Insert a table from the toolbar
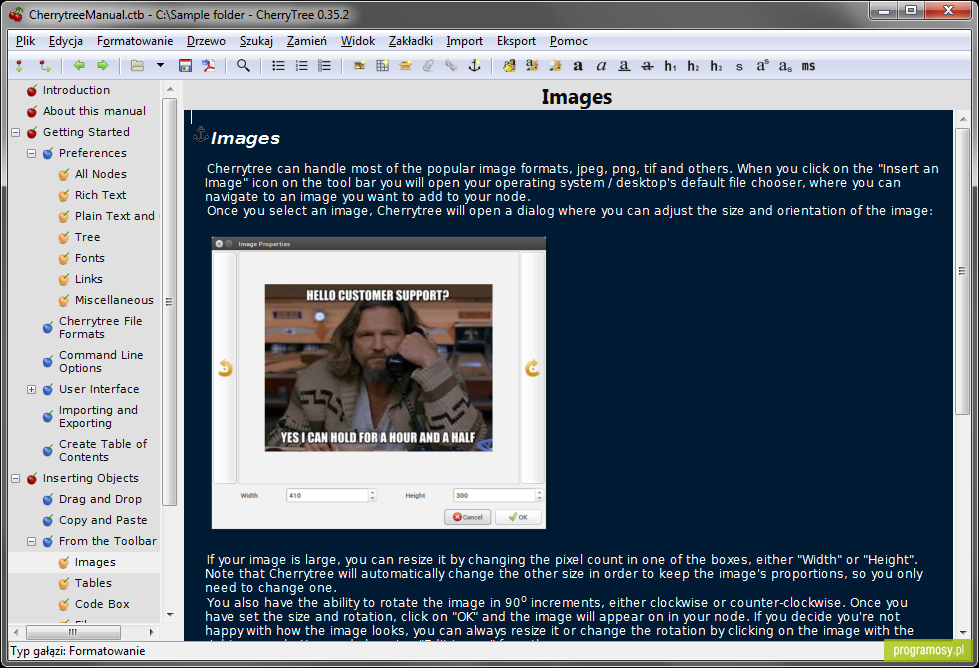 [382, 66]
